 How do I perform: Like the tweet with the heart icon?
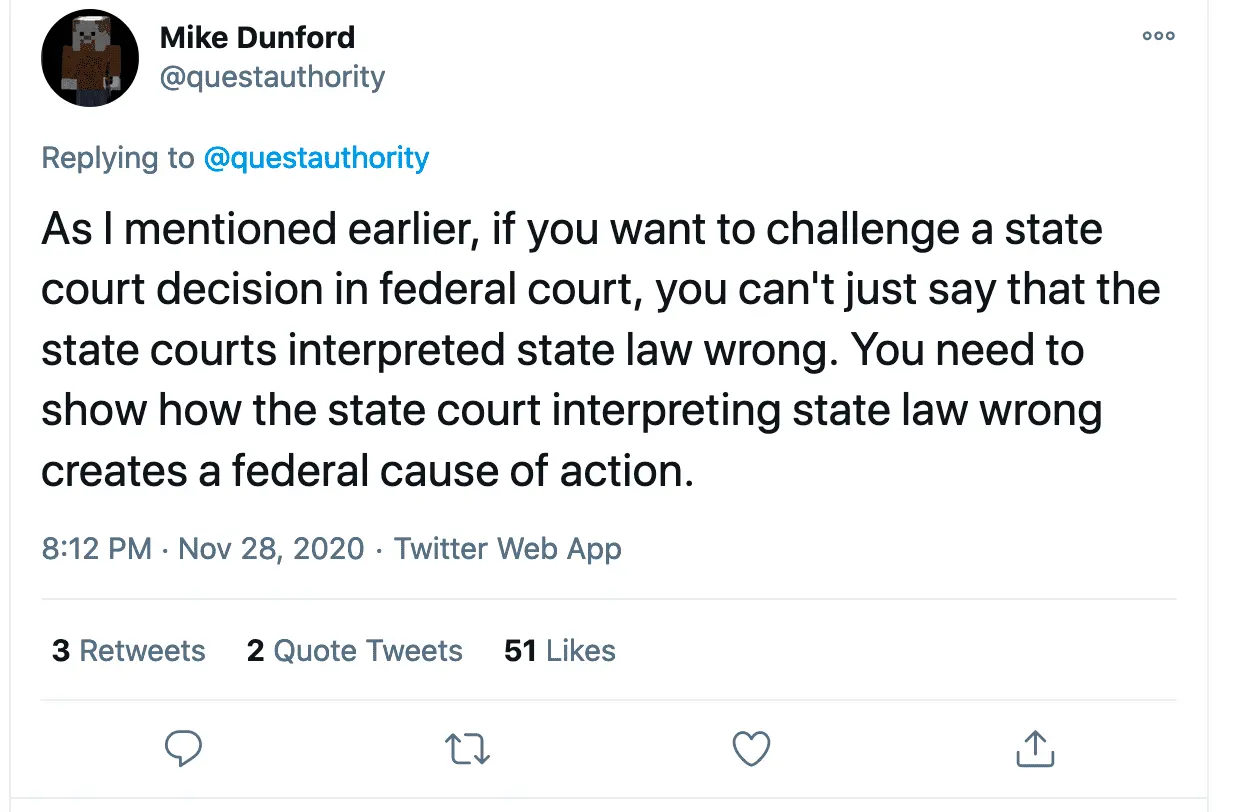click(751, 748)
